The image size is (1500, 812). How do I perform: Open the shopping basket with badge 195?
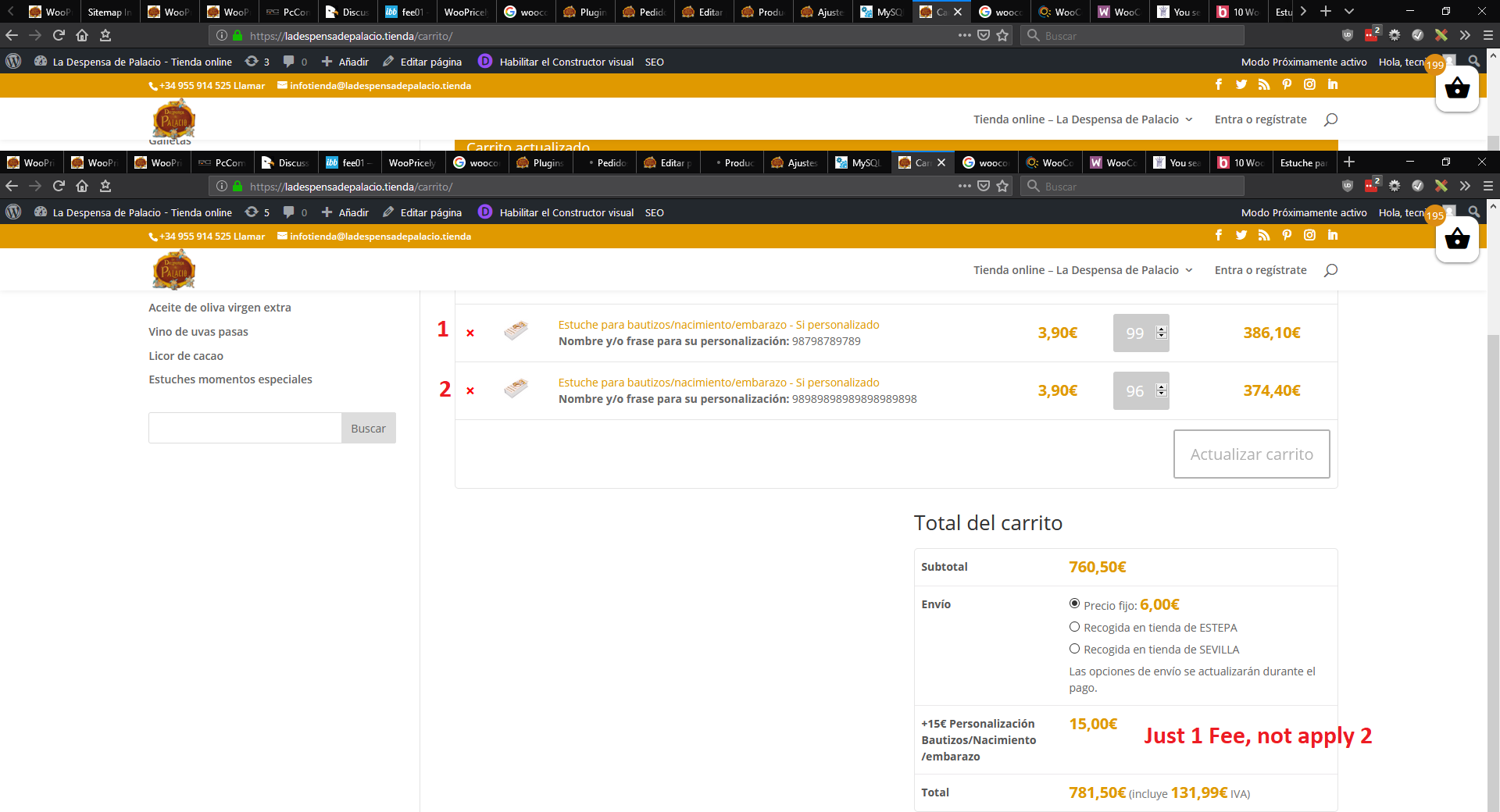tap(1457, 240)
